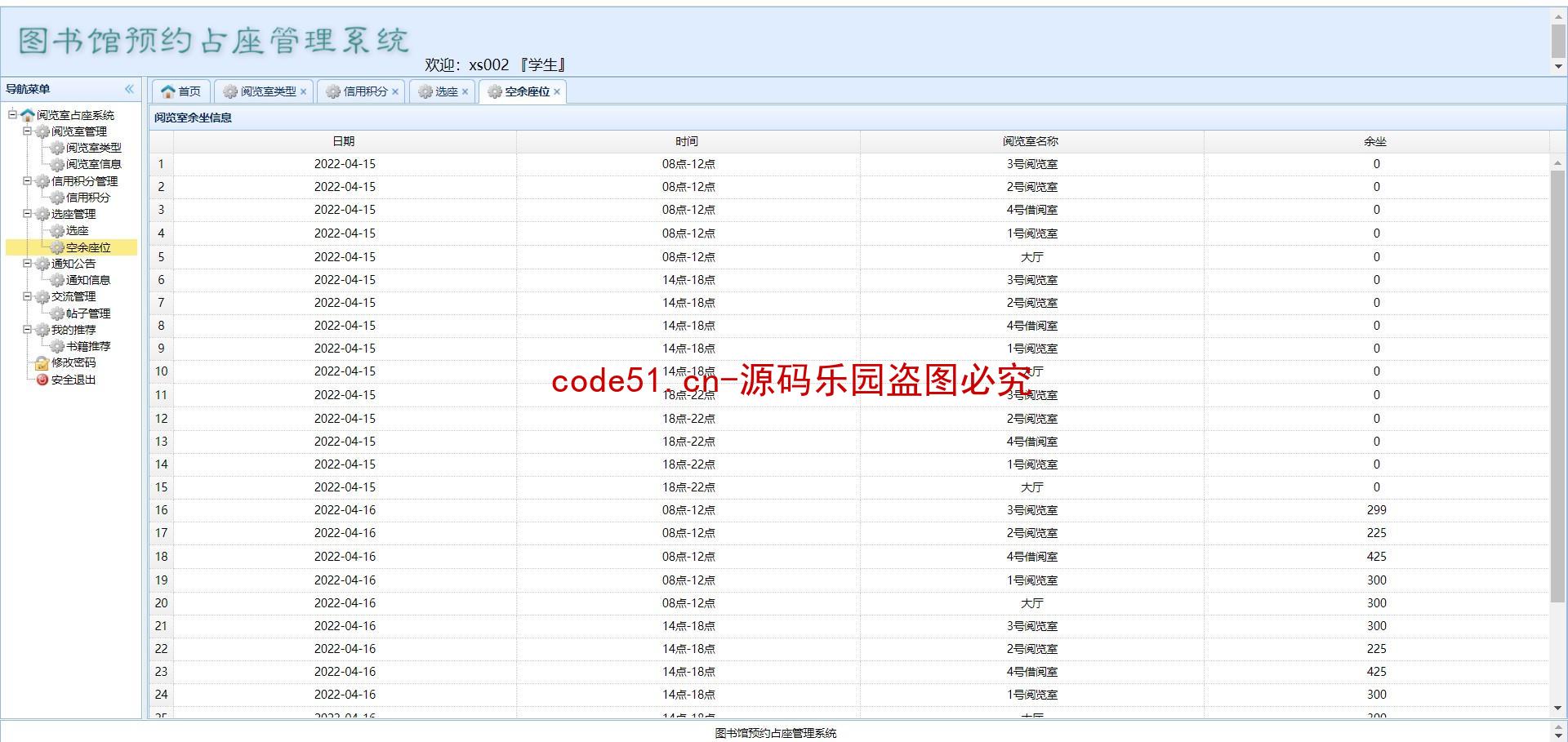
Task: Click the gear icon of 阅览室管理 node
Action: pyautogui.click(x=42, y=131)
